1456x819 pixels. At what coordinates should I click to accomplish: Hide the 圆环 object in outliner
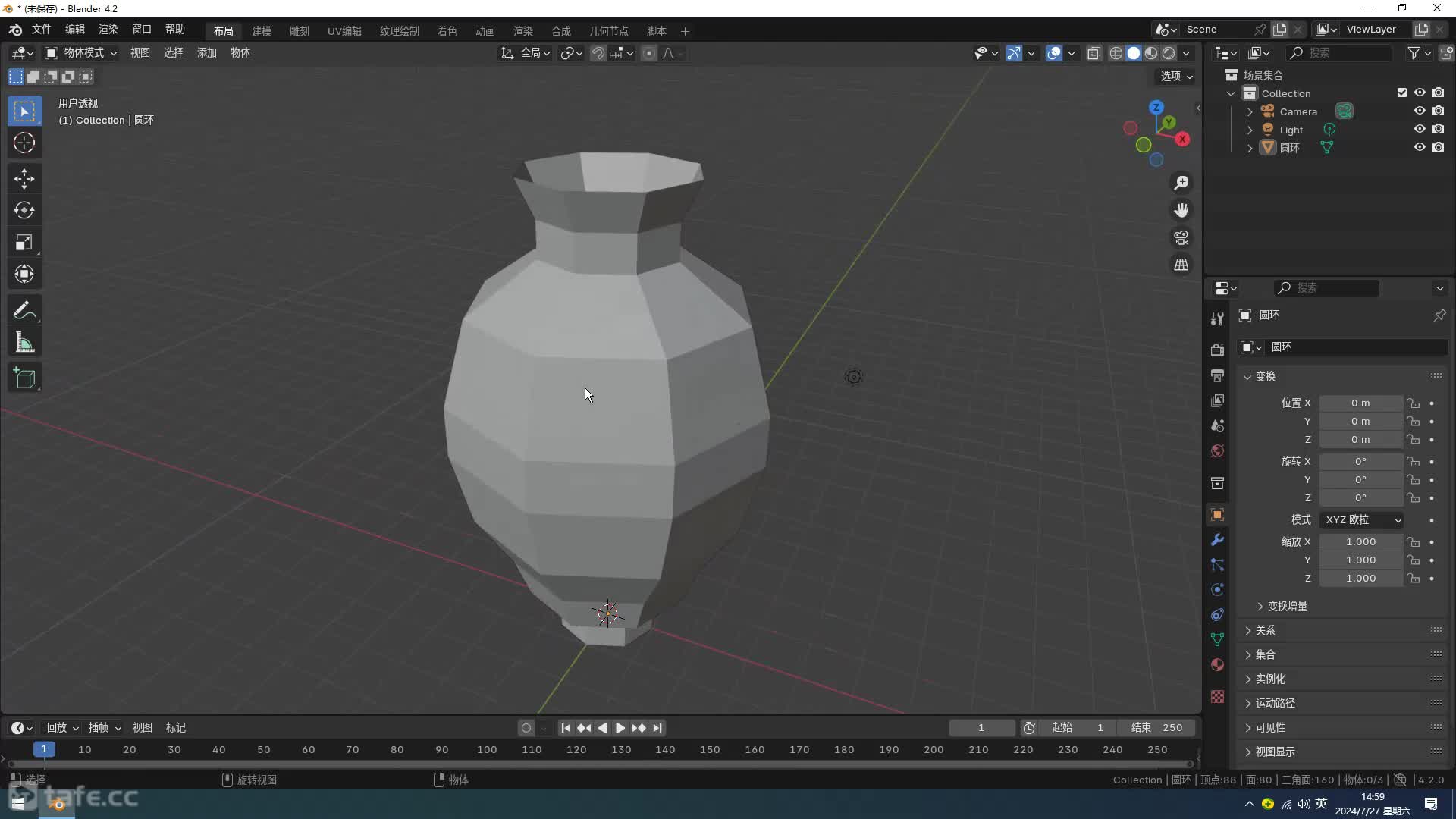click(x=1420, y=147)
